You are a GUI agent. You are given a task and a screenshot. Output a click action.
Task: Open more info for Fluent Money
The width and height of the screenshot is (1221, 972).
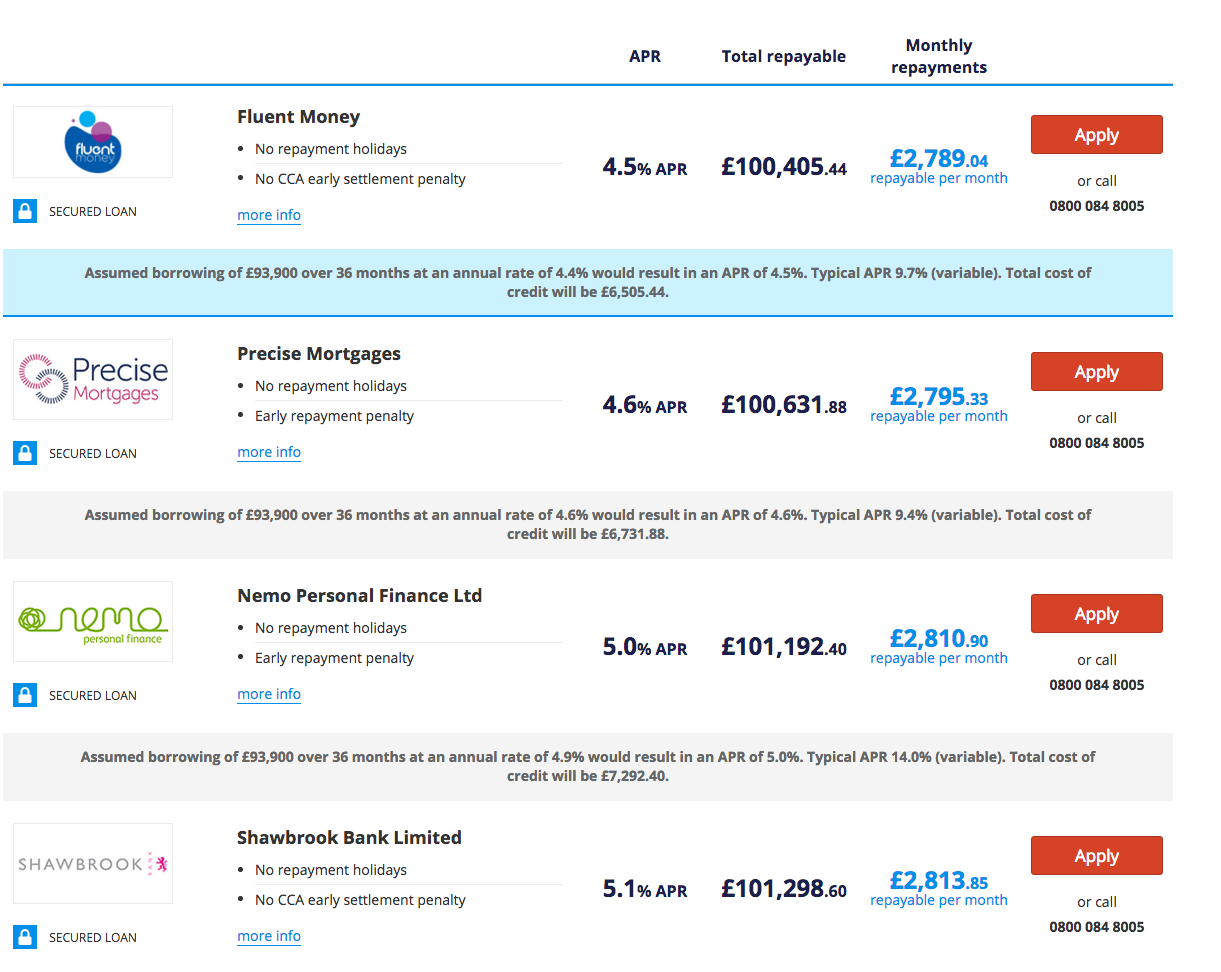tap(269, 215)
